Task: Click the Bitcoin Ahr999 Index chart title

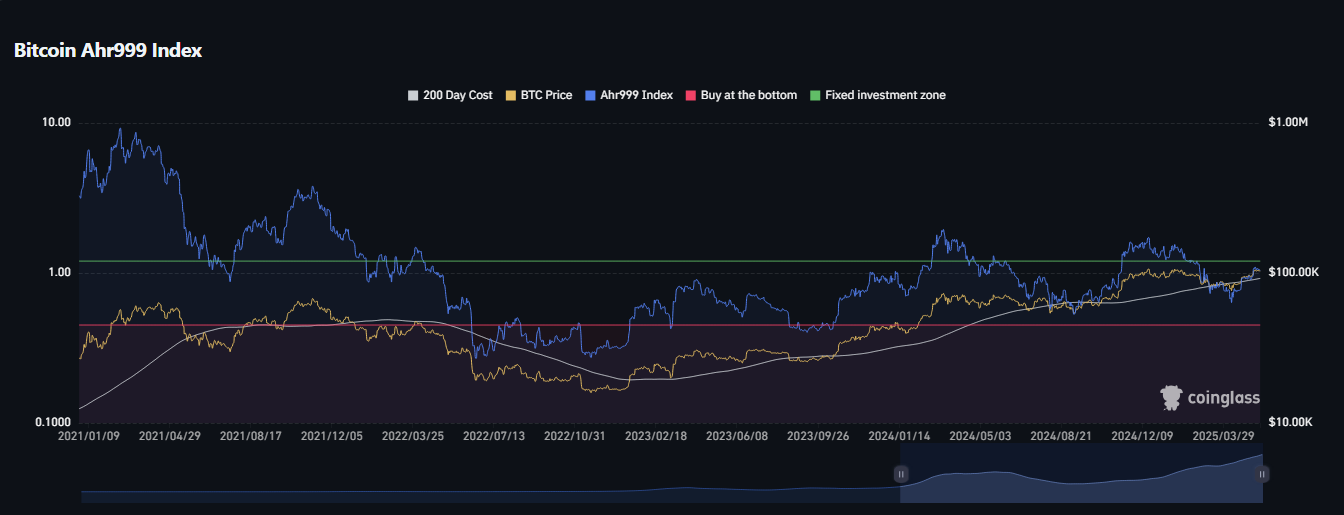Action: [x=108, y=50]
